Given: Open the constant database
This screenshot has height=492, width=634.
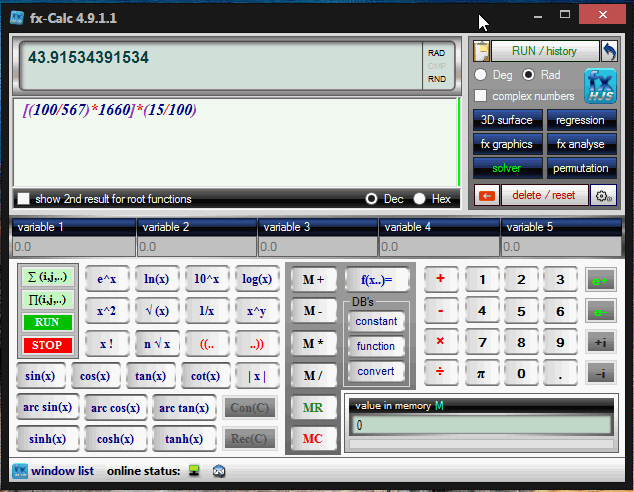Looking at the screenshot, I should [x=376, y=322].
